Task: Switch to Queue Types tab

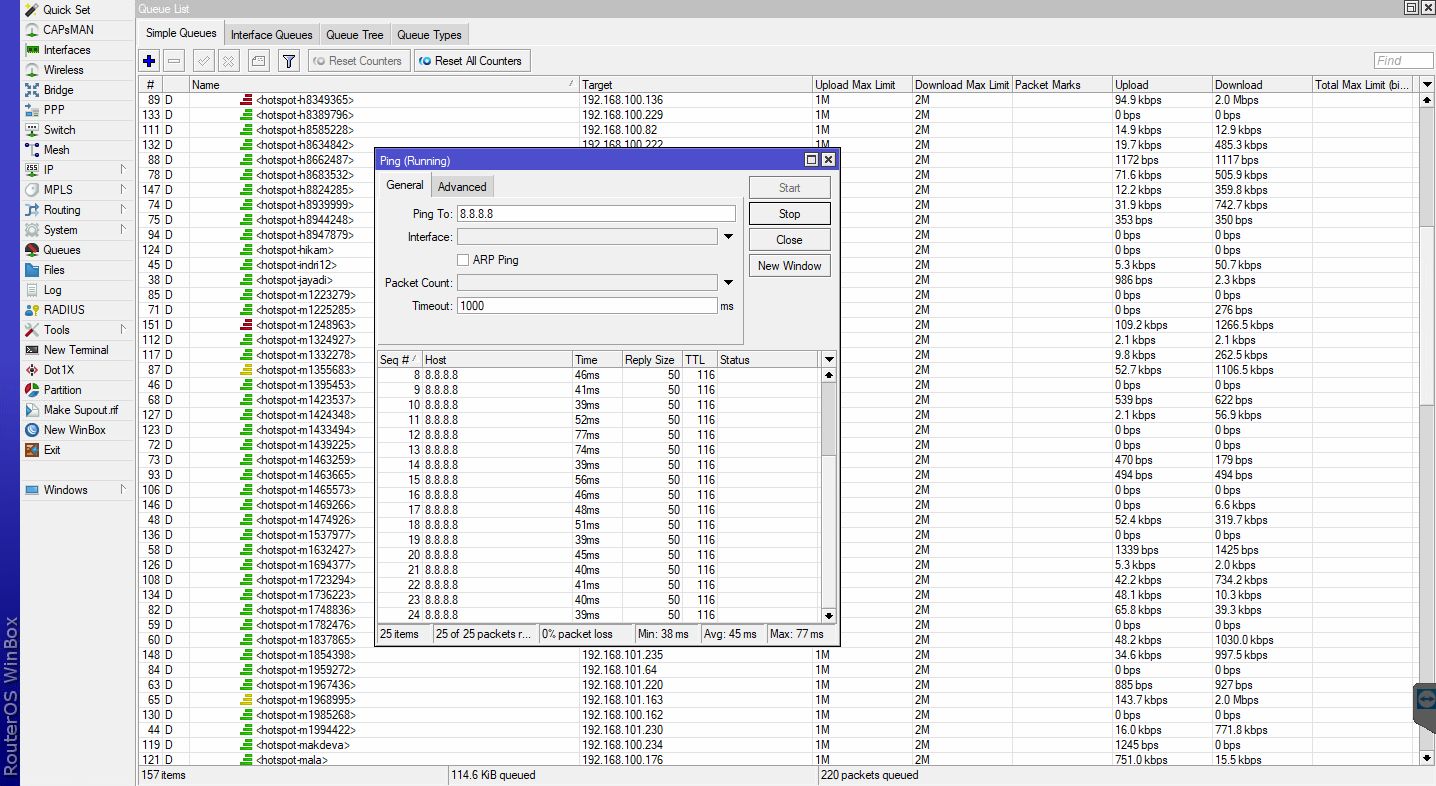Action: click(x=429, y=35)
